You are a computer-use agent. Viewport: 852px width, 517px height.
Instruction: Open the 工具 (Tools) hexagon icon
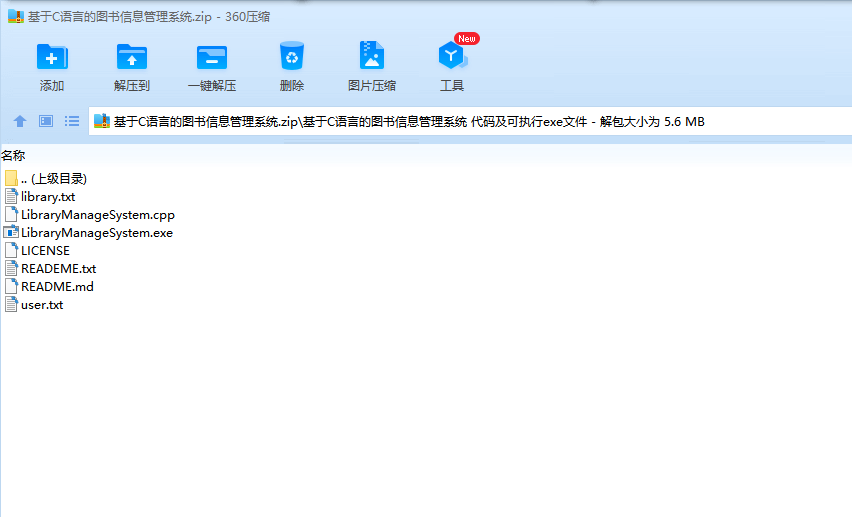[452, 55]
